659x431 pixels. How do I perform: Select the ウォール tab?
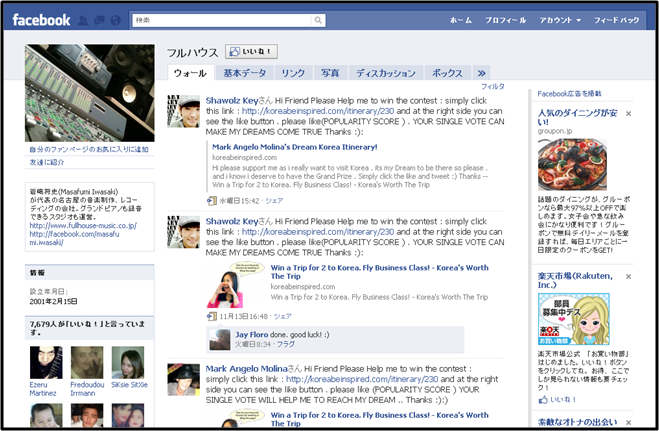pyautogui.click(x=190, y=73)
